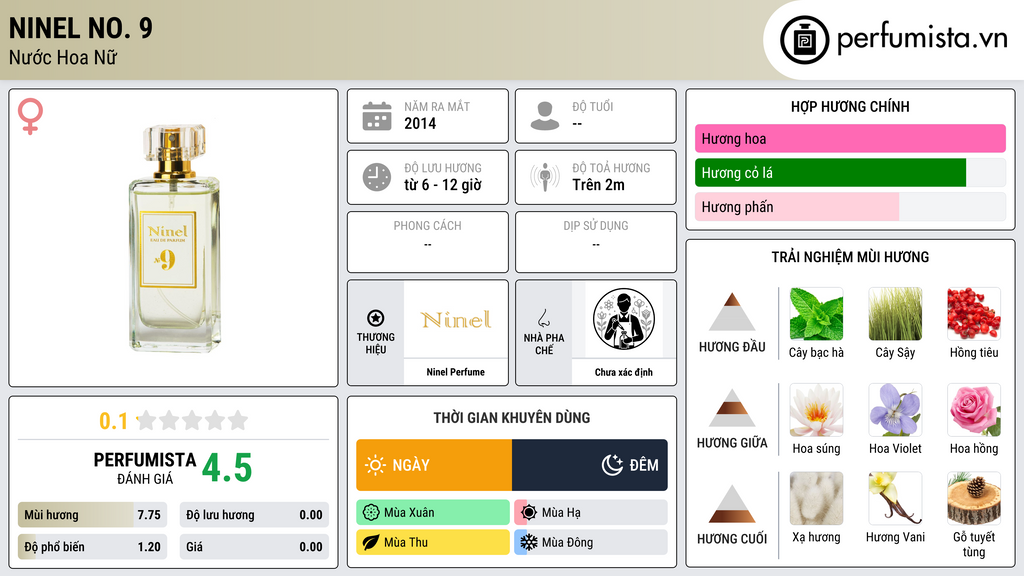The height and width of the screenshot is (576, 1024).
Task: Click the Mùa Thu season bar
Action: [433, 542]
